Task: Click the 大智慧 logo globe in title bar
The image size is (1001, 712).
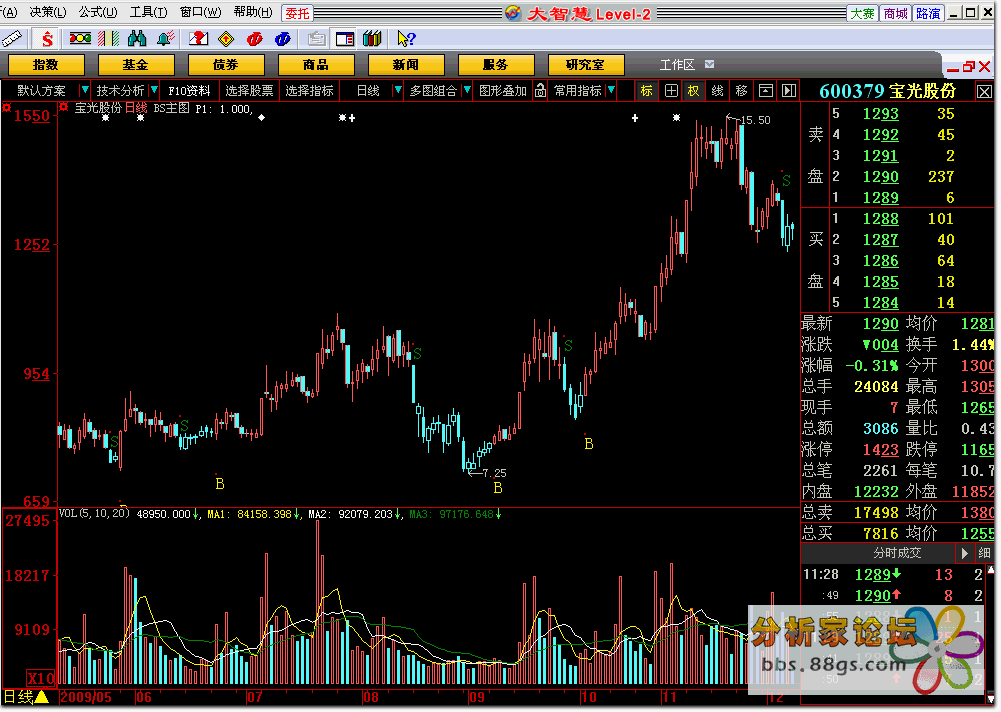Action: pyautogui.click(x=513, y=13)
